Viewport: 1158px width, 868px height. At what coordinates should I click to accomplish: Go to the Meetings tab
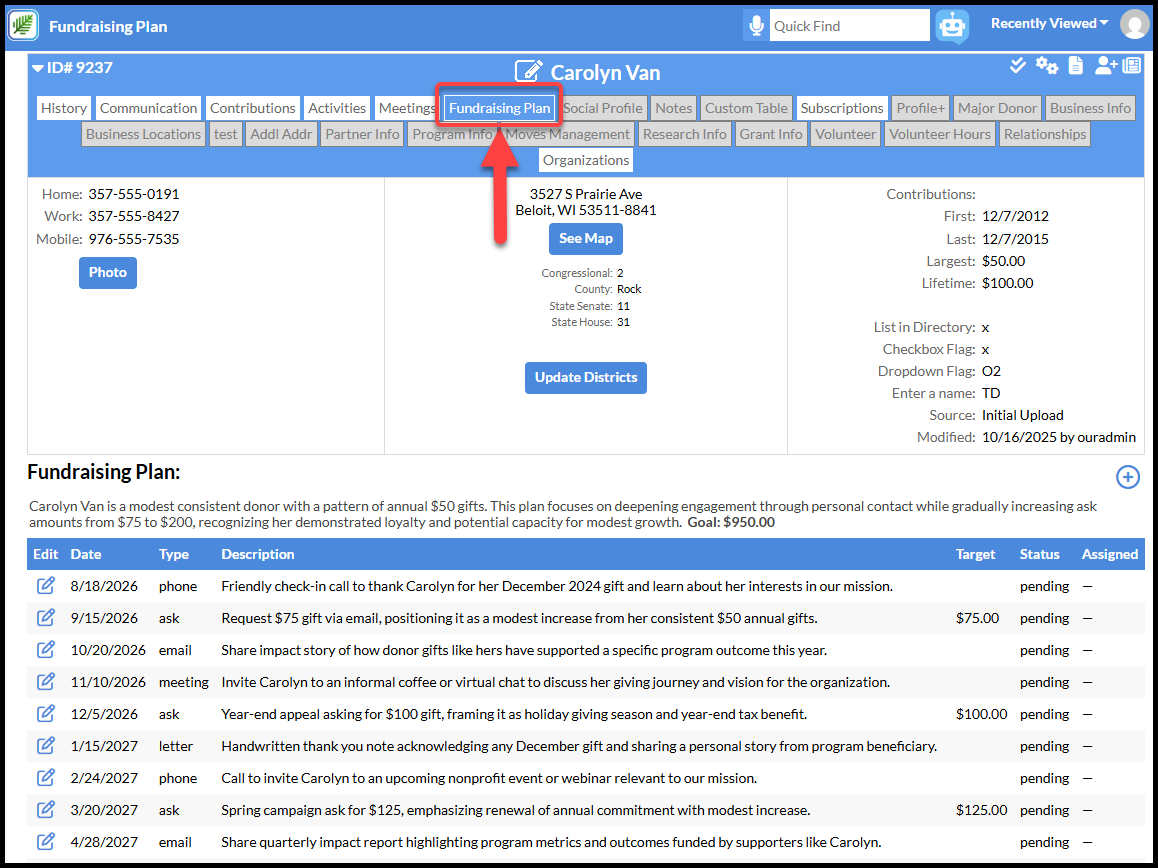(x=406, y=108)
